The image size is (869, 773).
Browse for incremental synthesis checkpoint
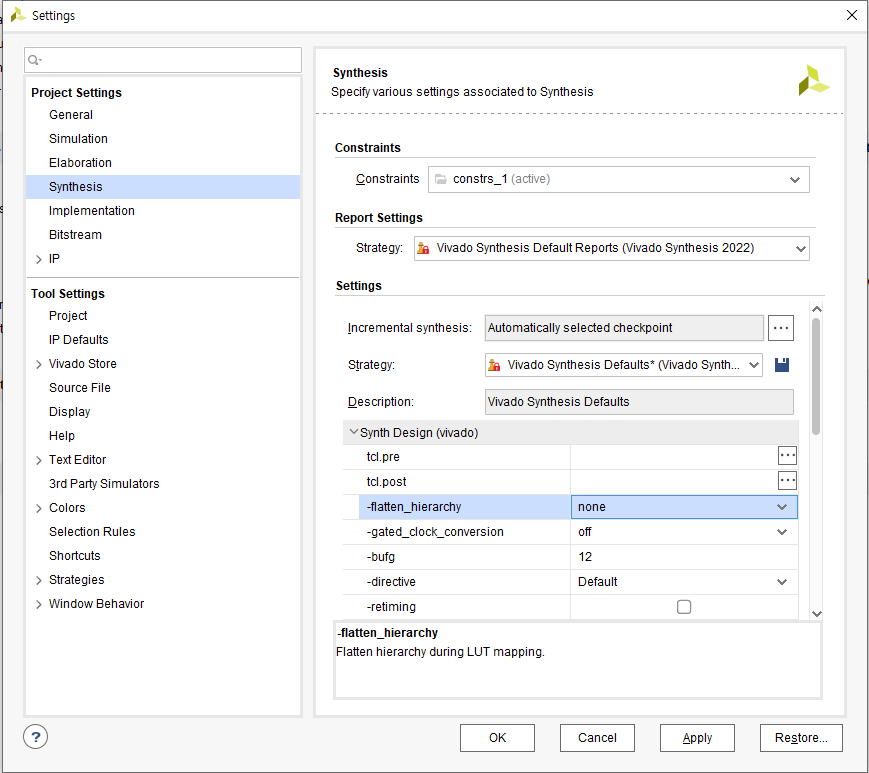click(780, 327)
